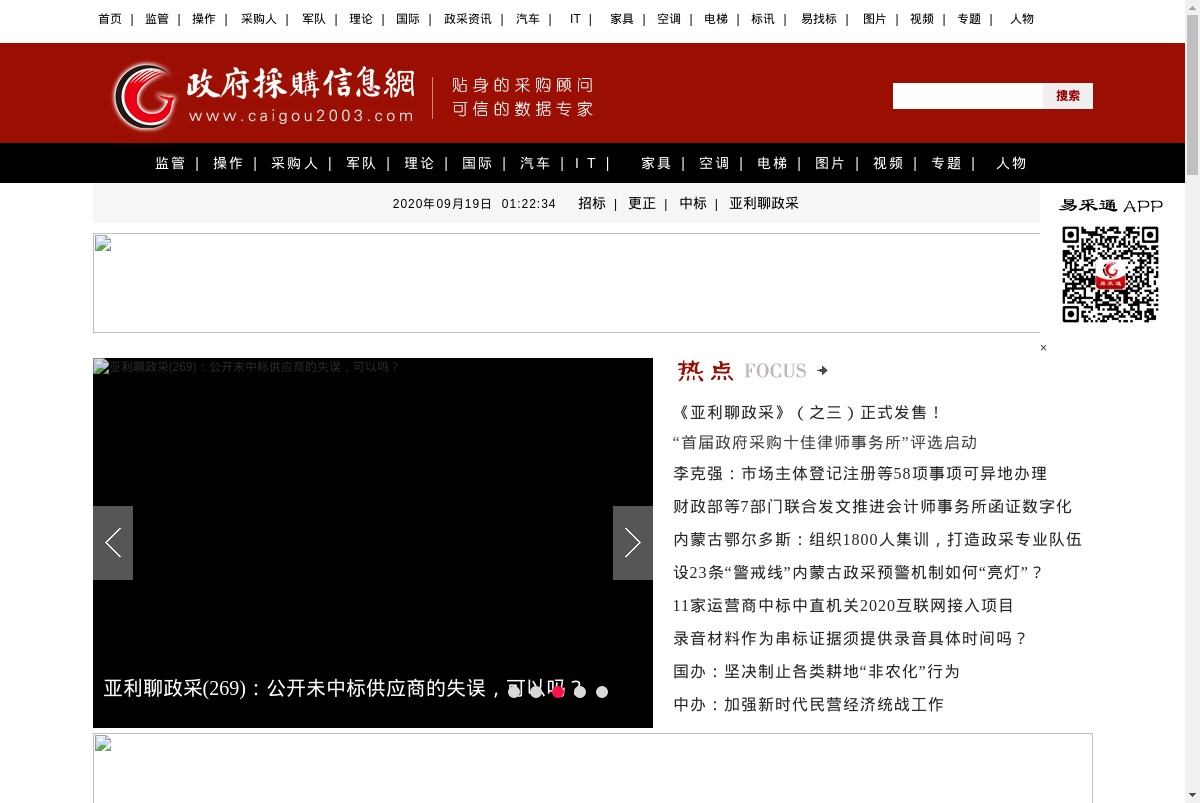1200x803 pixels.
Task: Open 人物 in top navigation
Action: click(1022, 19)
